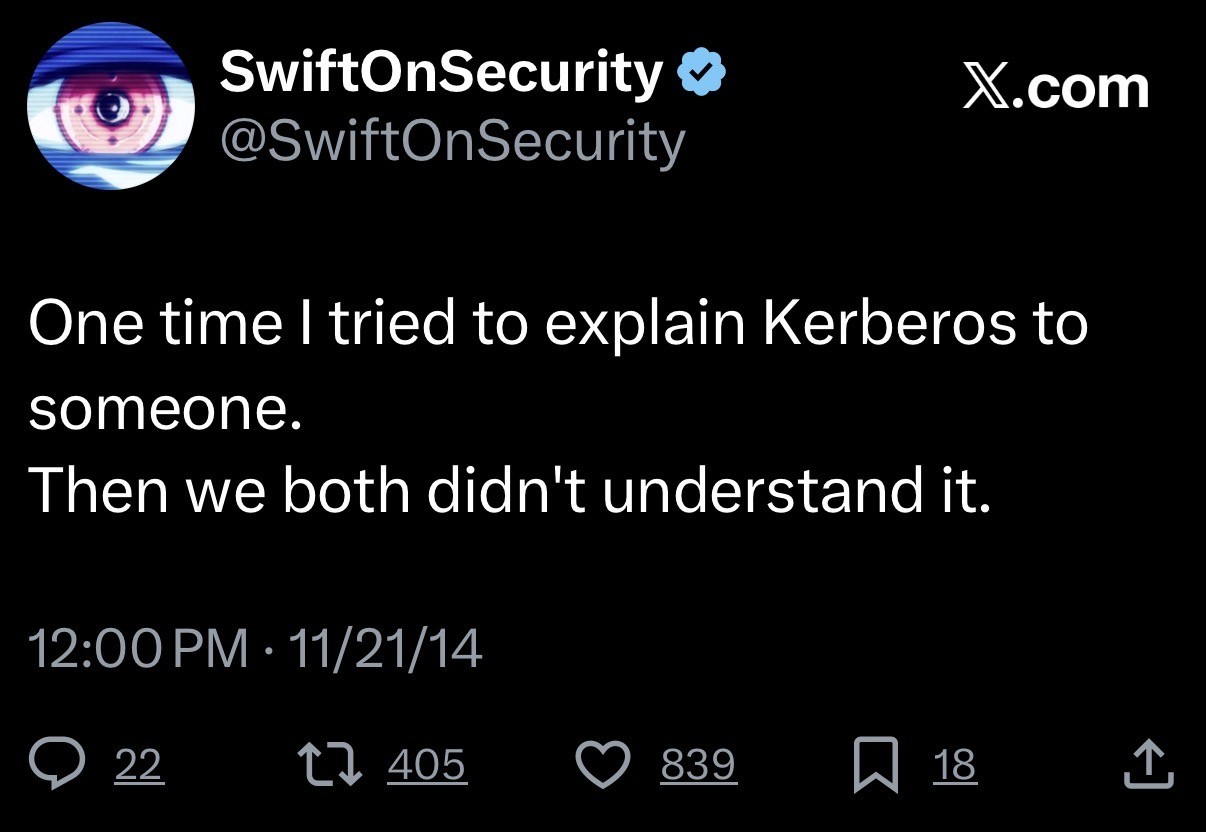Click the X.com logo
Screen dimensions: 1206x832
[1053, 86]
